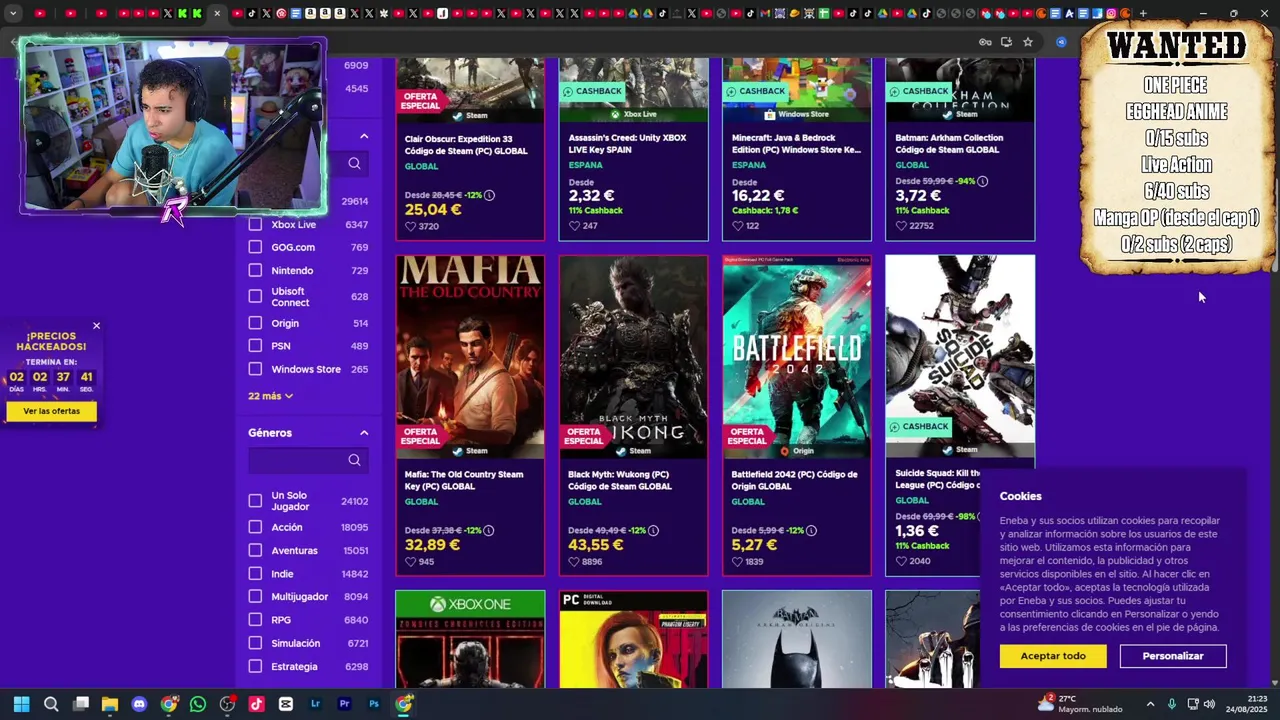Screen dimensions: 1280x720
Task: Like Mafia The Old Country with heart
Action: [410, 562]
